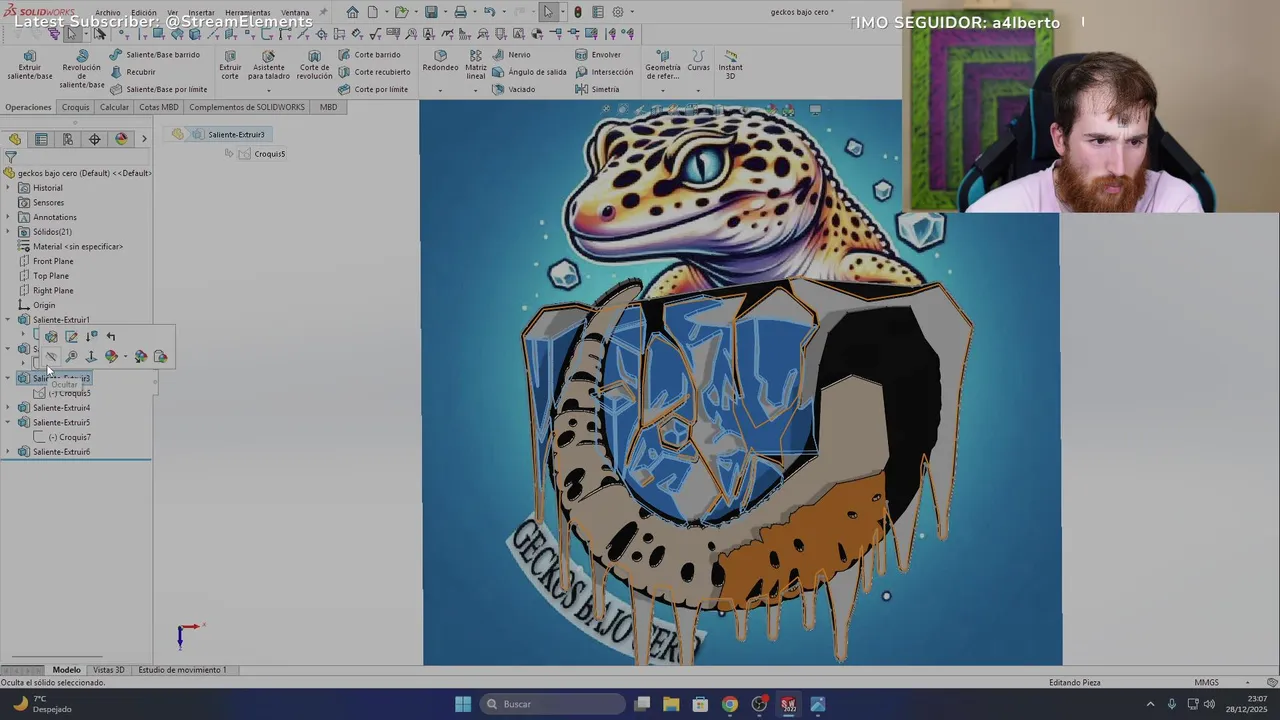Image resolution: width=1280 pixels, height=720 pixels.
Task: Switch to the PropertyManager tab icon
Action: tap(41, 139)
